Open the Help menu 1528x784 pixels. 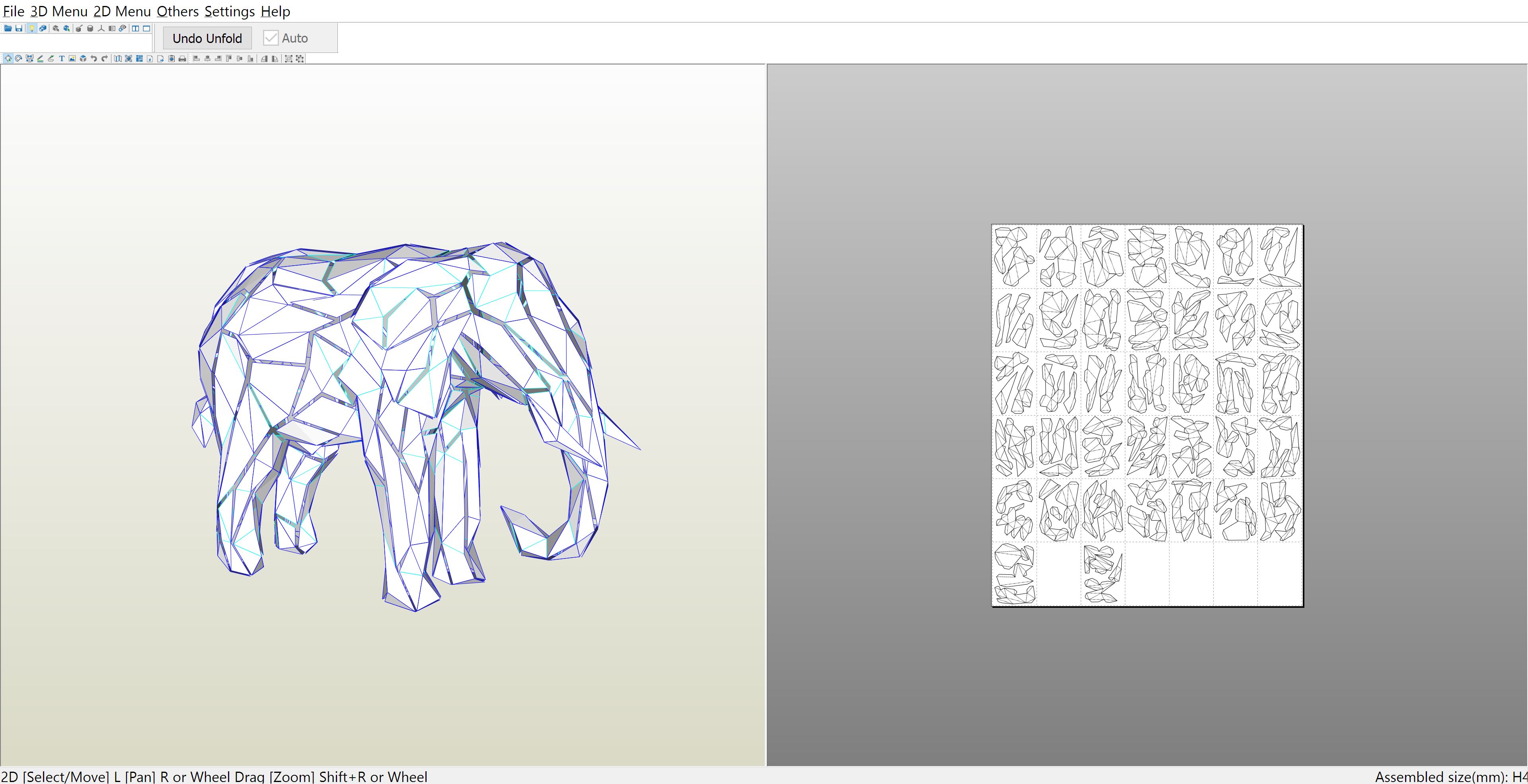tap(275, 11)
